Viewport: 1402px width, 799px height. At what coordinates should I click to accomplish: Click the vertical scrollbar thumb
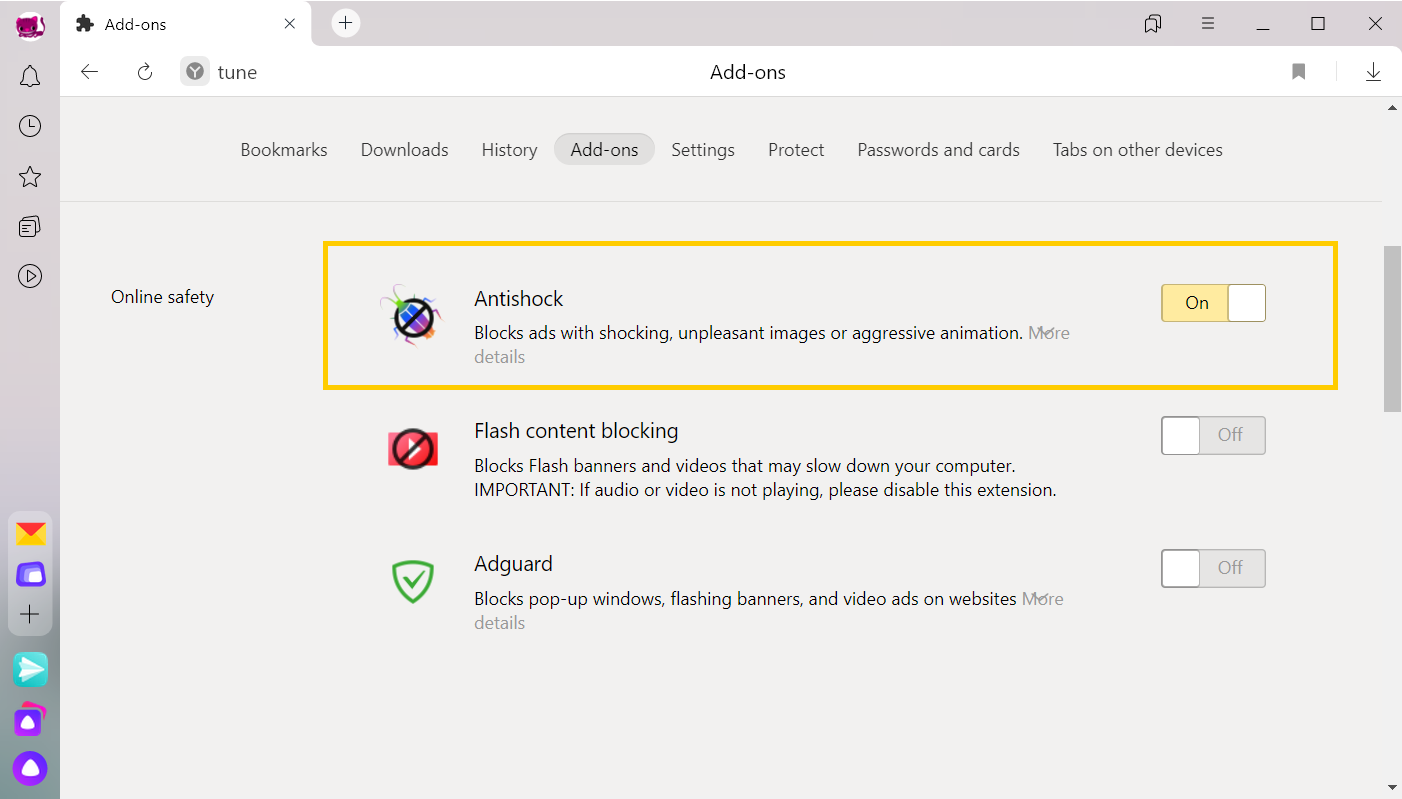pyautogui.click(x=1392, y=328)
